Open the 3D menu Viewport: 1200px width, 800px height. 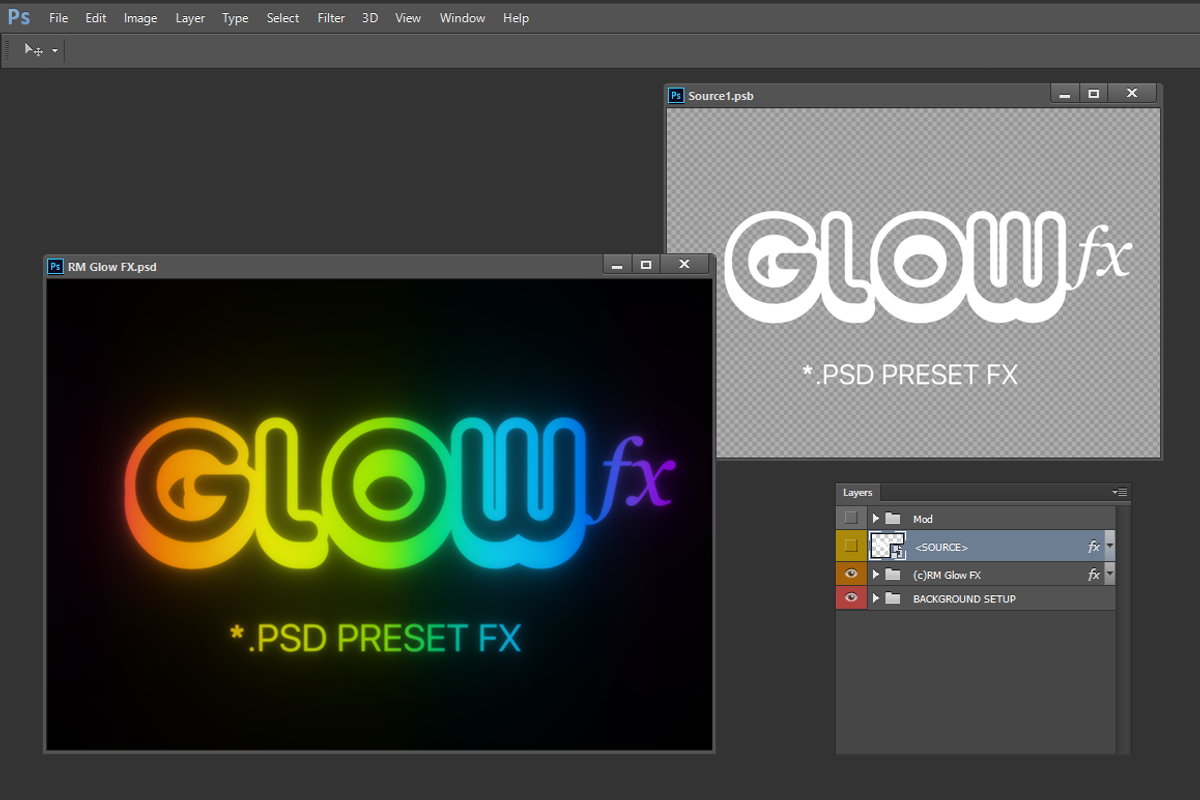[370, 18]
